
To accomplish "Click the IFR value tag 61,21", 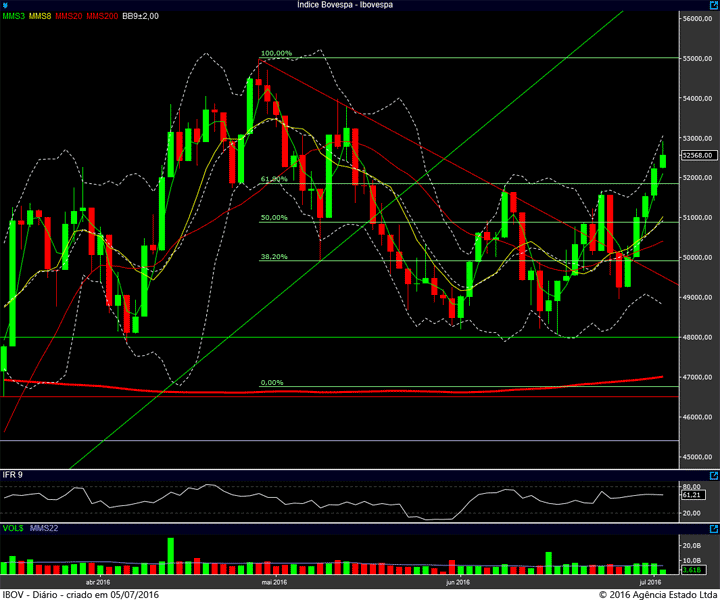I will click(692, 495).
